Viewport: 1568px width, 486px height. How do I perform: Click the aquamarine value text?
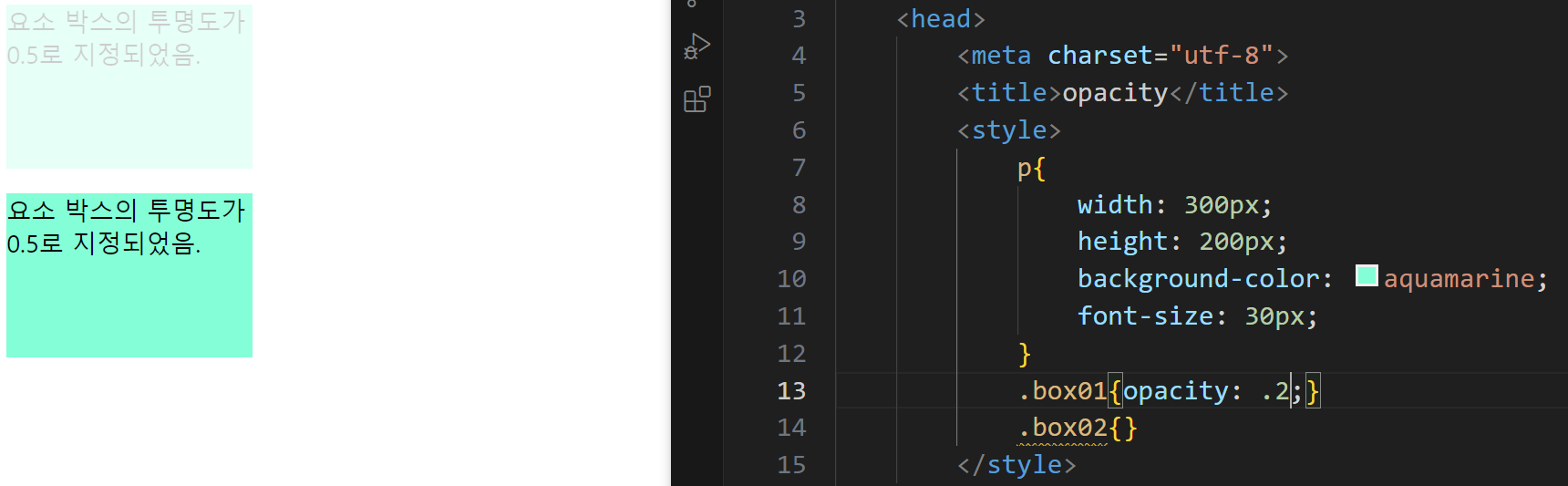point(1459,279)
